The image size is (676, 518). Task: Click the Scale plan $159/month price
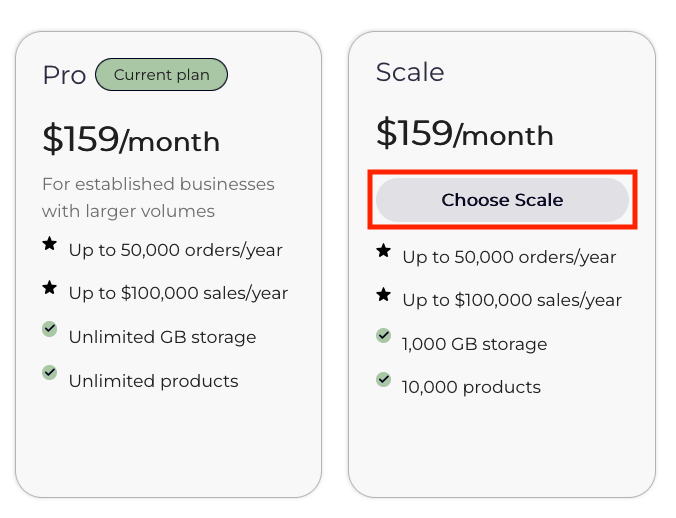tap(464, 133)
